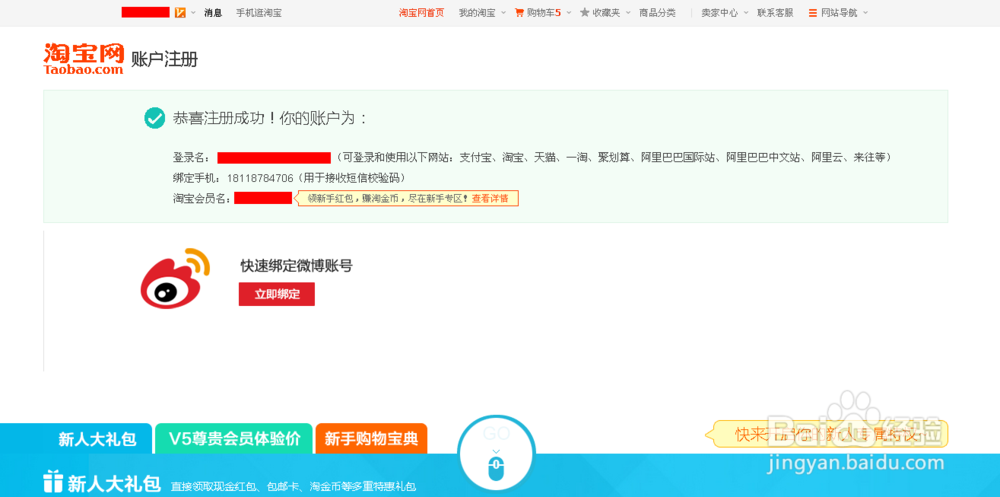Open 消息 messages link
Screen dimensions: 1000x497
[213, 13]
